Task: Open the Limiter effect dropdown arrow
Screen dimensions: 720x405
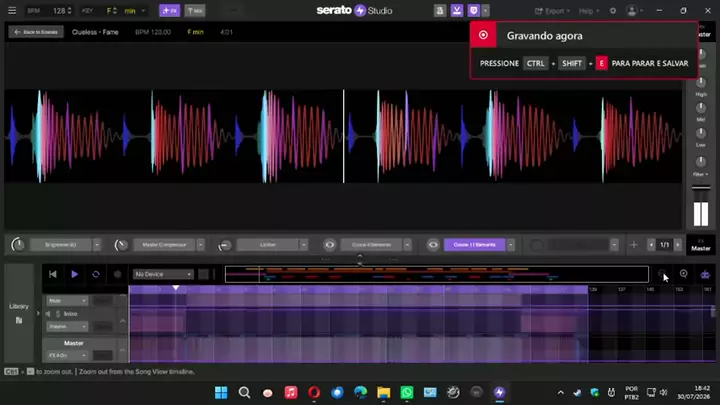Action: tap(304, 245)
